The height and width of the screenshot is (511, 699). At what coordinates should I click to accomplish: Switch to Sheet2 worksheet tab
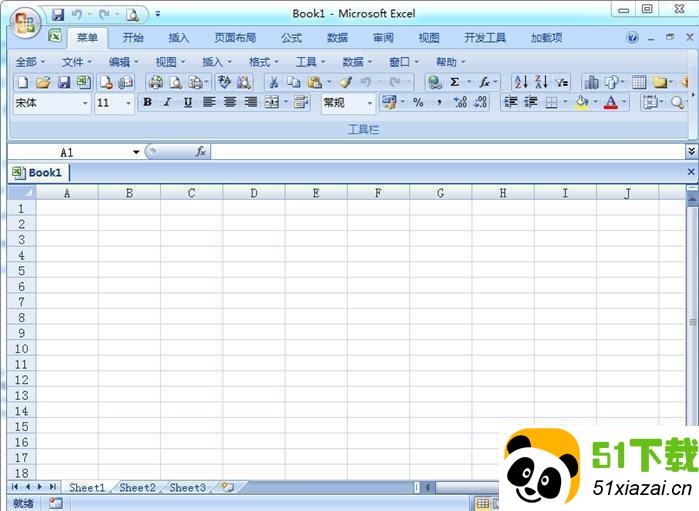coord(137,488)
